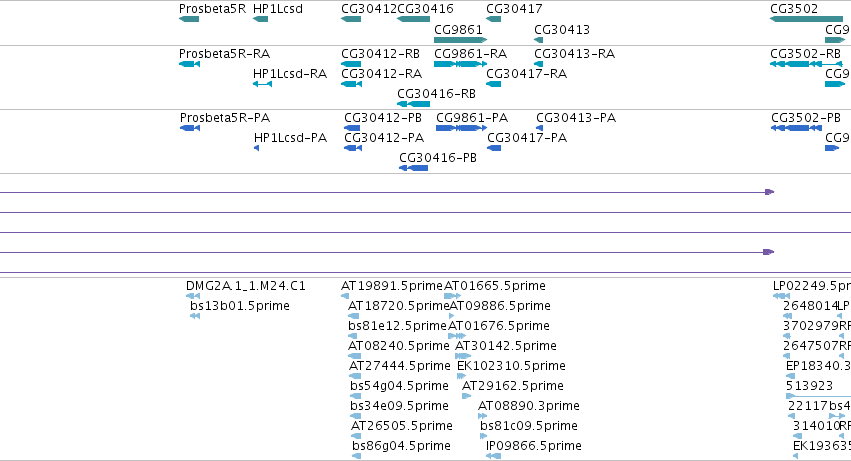851x461 pixels.
Task: Select the CG30413 gene label
Action: [562, 29]
